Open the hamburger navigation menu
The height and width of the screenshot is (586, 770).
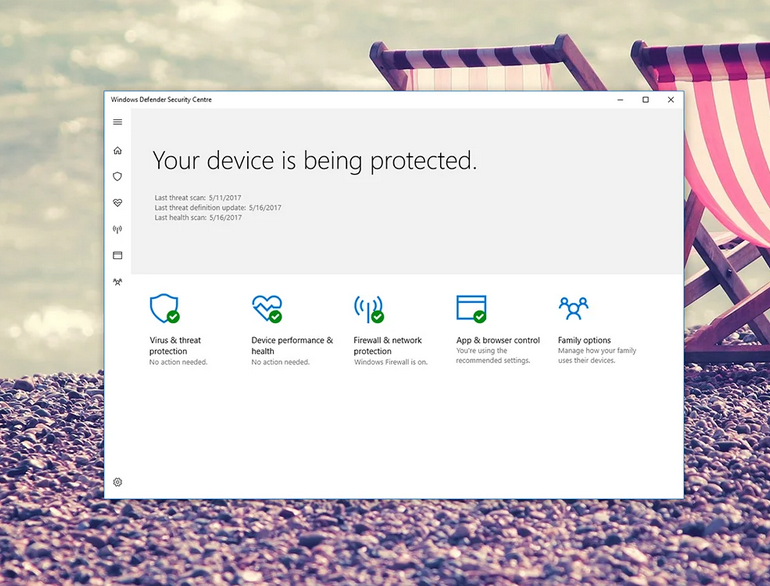(117, 122)
